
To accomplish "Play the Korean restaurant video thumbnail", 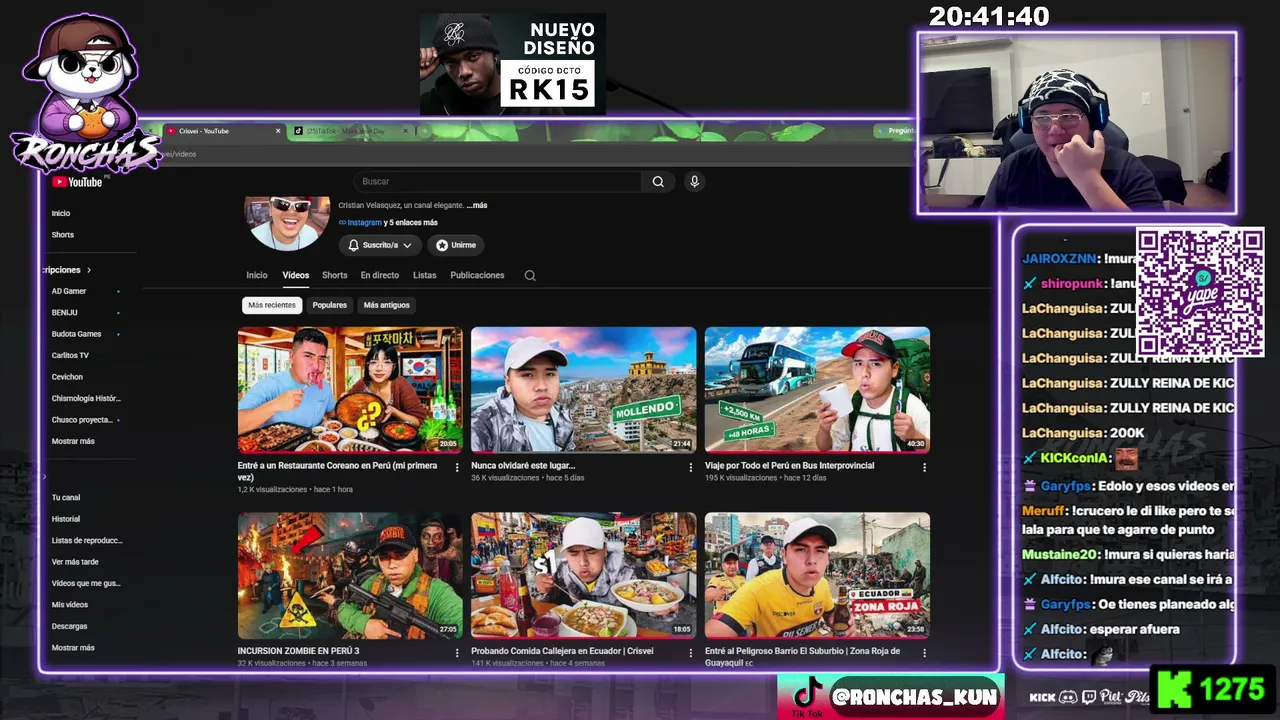I will 350,390.
